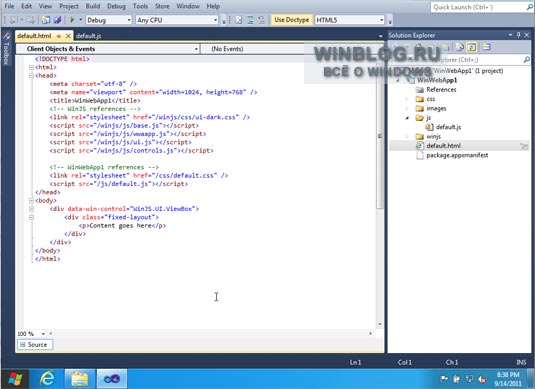Screen dimensions: 535x389
Task: Click the Quick Launch search icon
Action: pyautogui.click(x=530, y=7)
